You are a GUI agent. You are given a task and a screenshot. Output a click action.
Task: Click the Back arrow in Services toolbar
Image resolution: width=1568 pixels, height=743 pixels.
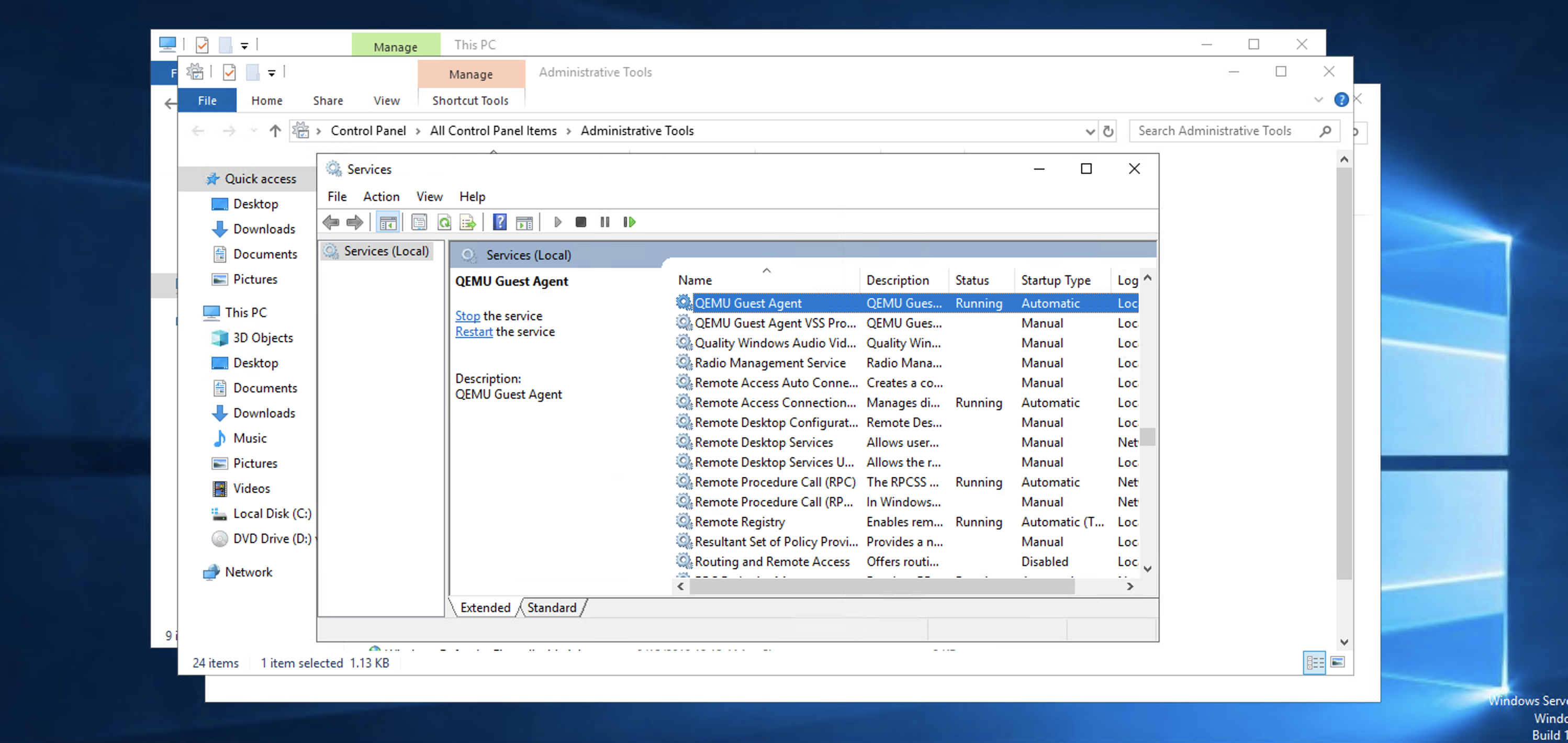point(331,222)
